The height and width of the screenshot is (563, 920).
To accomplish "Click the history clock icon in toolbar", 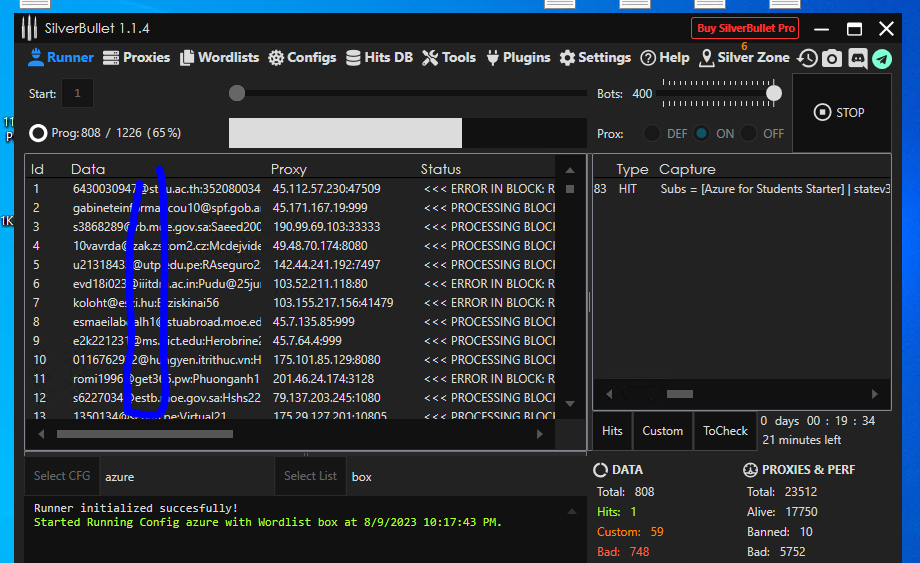I will click(807, 58).
